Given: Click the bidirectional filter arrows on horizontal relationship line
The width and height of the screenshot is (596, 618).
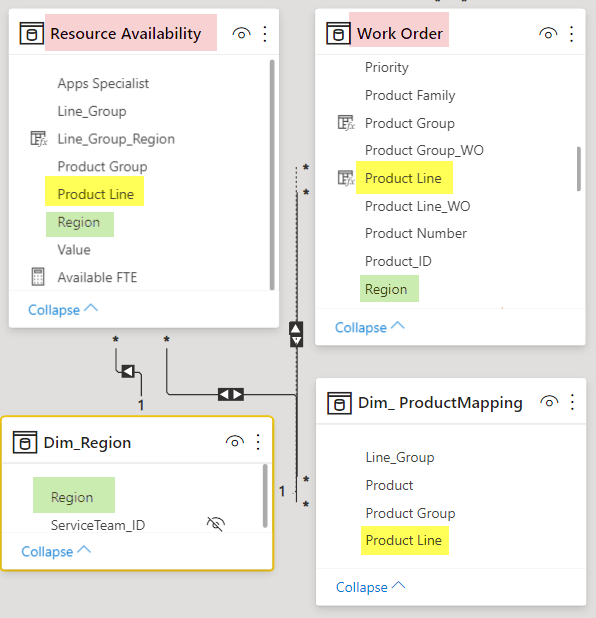Looking at the screenshot, I should coord(231,394).
